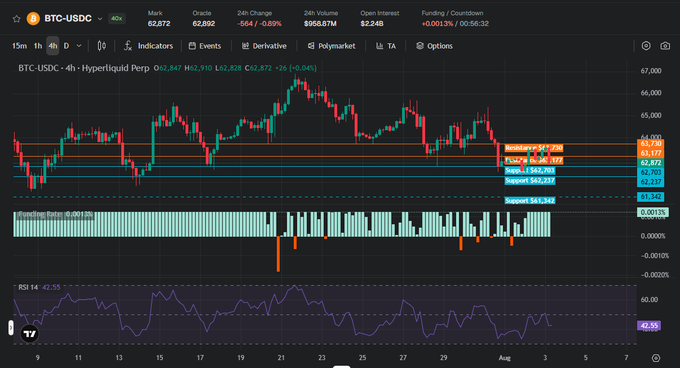Click the BTC-USDC 4h Hyperliquid Perp title

pyautogui.click(x=84, y=68)
